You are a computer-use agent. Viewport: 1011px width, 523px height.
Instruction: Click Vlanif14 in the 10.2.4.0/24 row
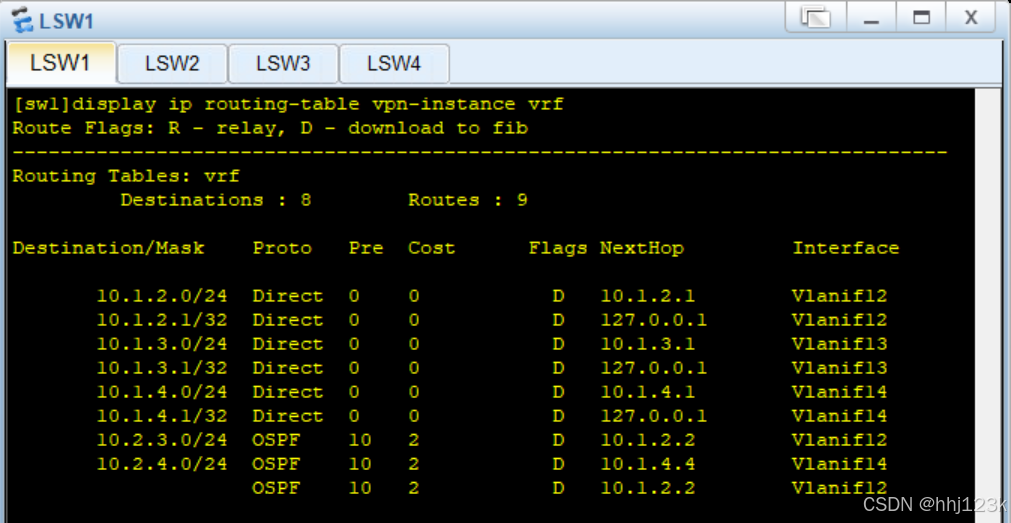point(839,464)
